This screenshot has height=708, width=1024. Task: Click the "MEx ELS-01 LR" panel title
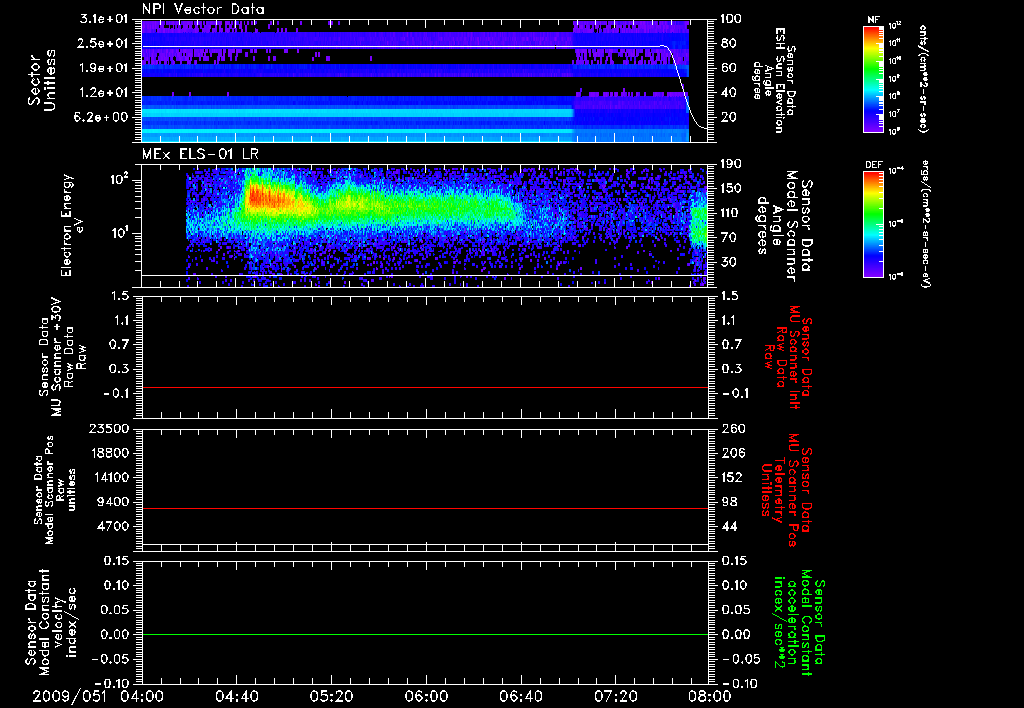200,154
